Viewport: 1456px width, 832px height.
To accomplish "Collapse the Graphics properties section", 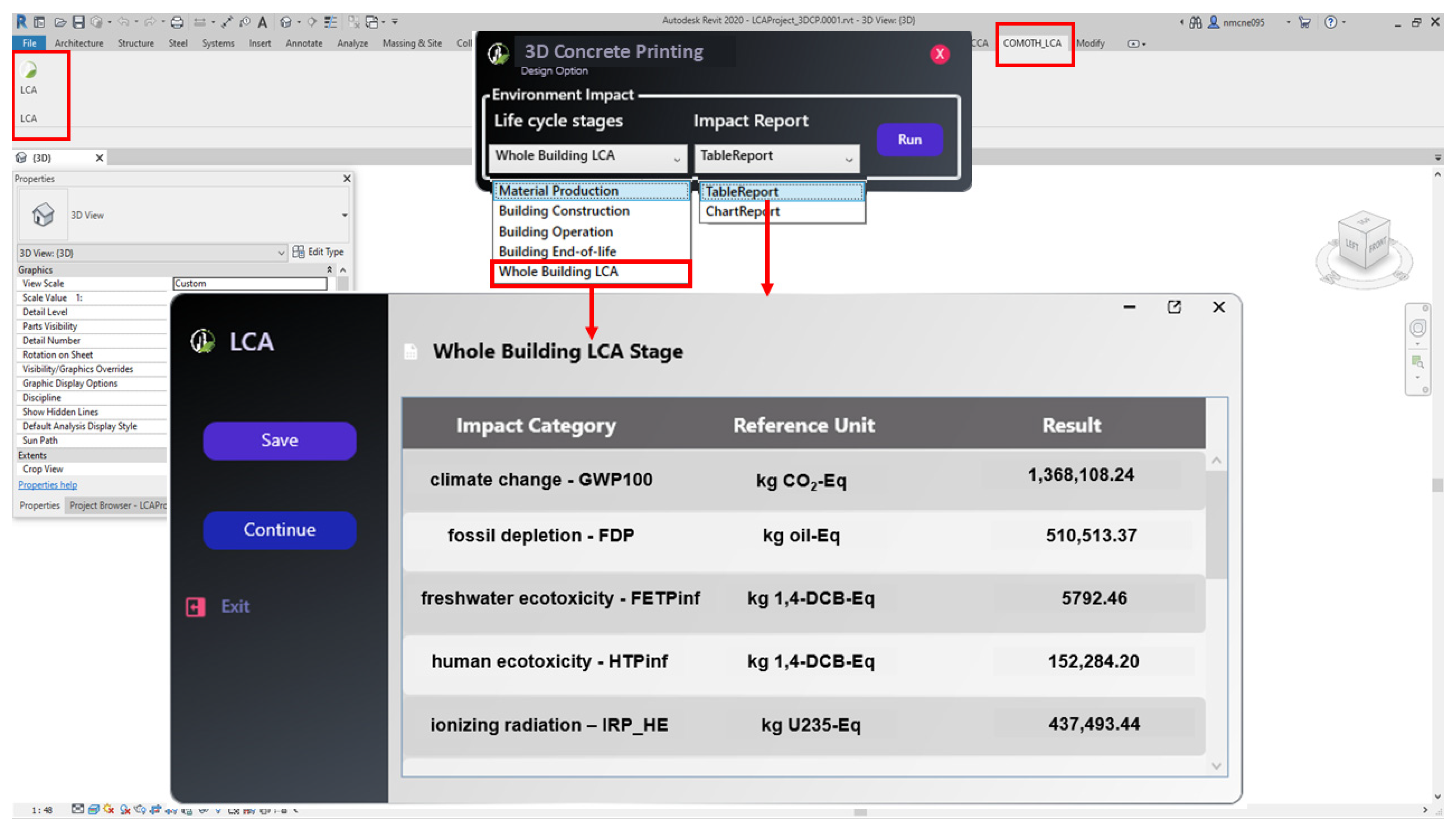I will [x=330, y=270].
